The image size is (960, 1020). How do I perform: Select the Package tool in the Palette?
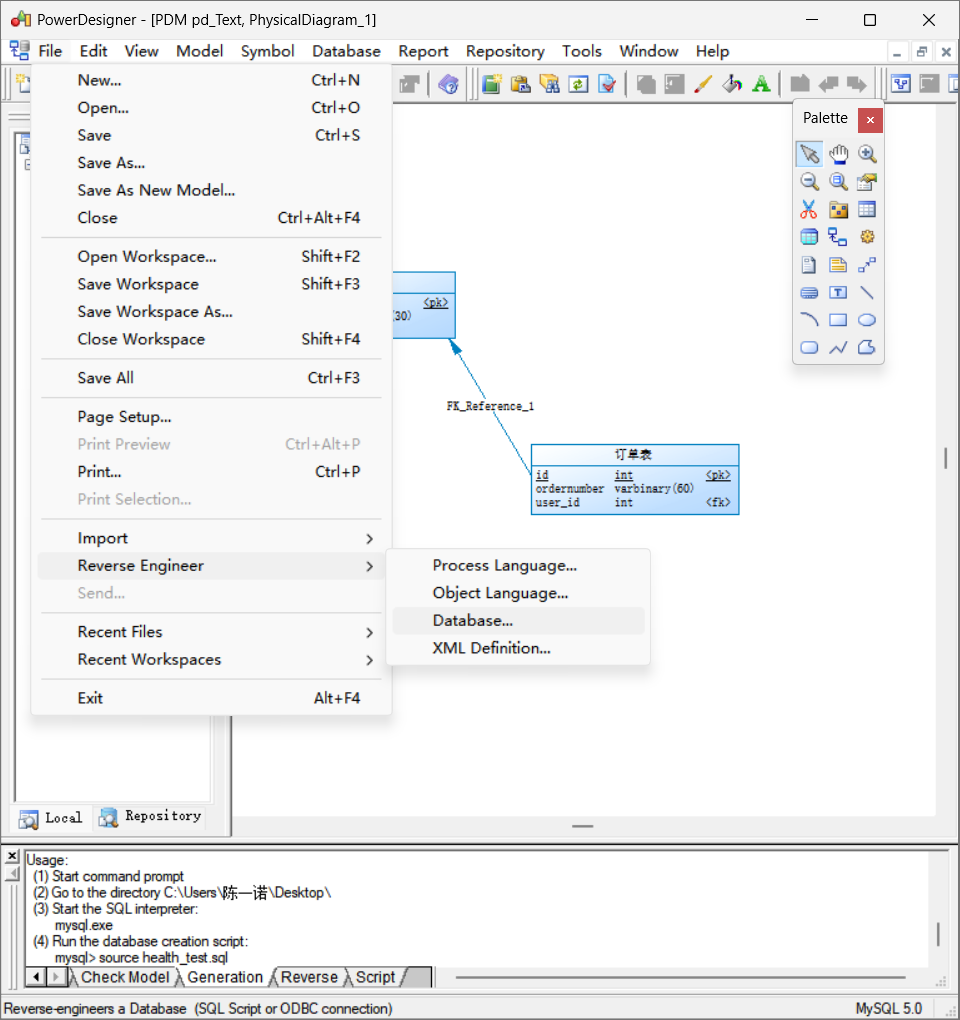click(x=838, y=209)
